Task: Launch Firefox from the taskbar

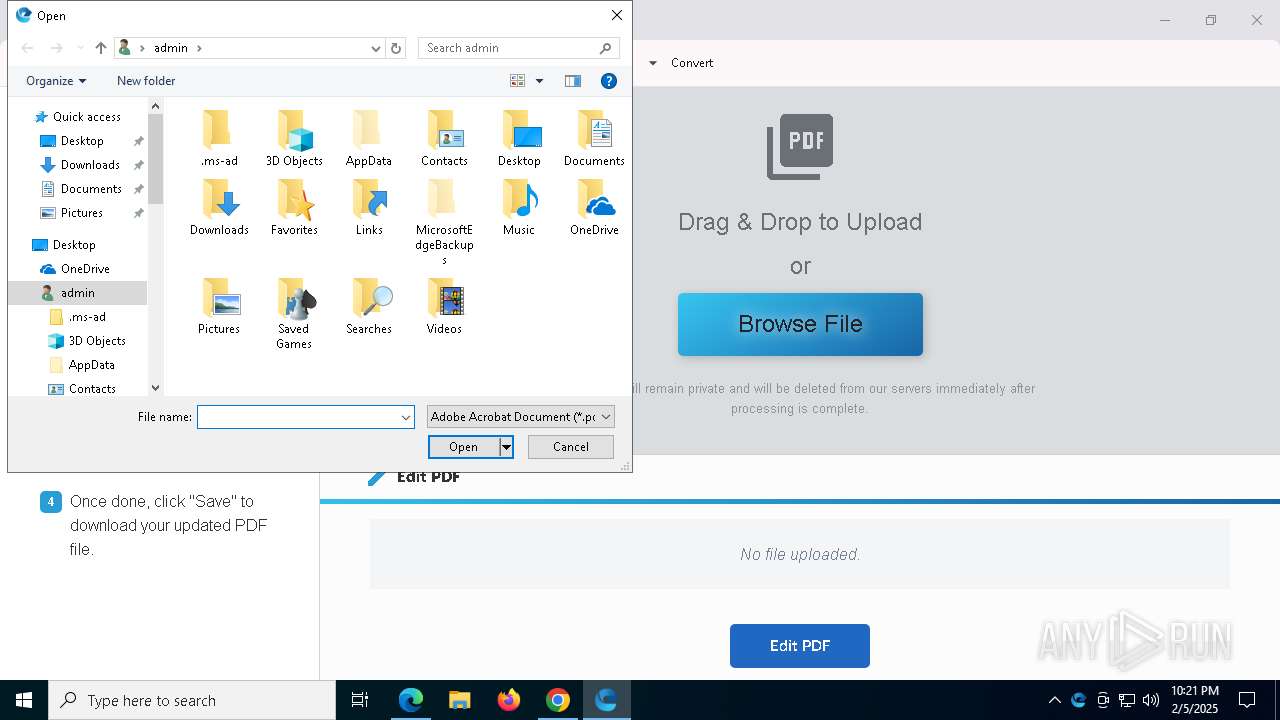Action: click(x=509, y=700)
